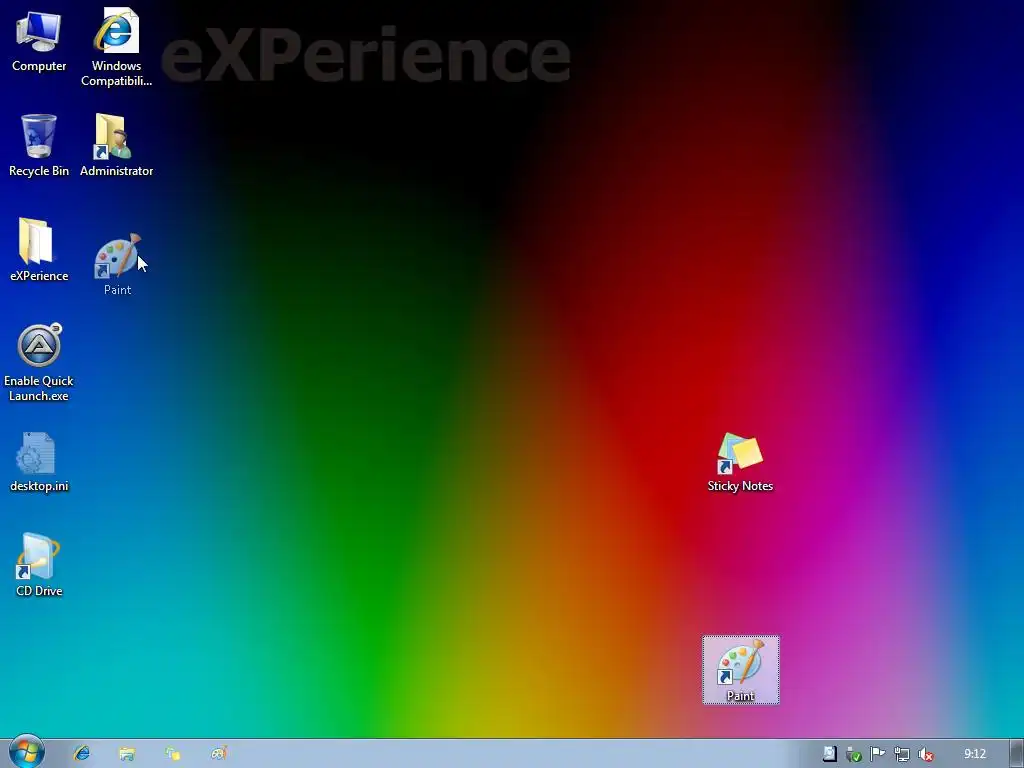The height and width of the screenshot is (768, 1024).
Task: Select the desktop.ini file icon
Action: (x=39, y=461)
